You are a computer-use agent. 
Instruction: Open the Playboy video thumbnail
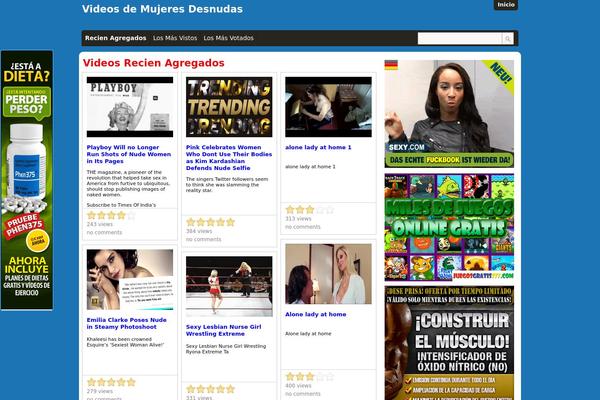130,107
